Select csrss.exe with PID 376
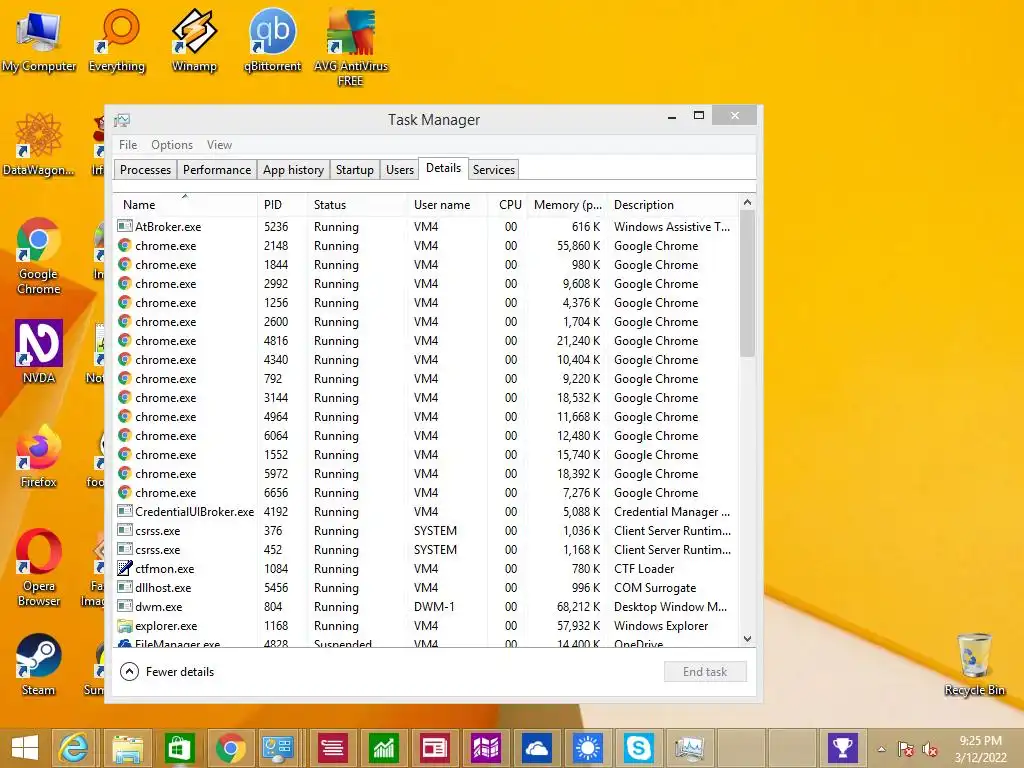Image resolution: width=1024 pixels, height=768 pixels. 426,531
